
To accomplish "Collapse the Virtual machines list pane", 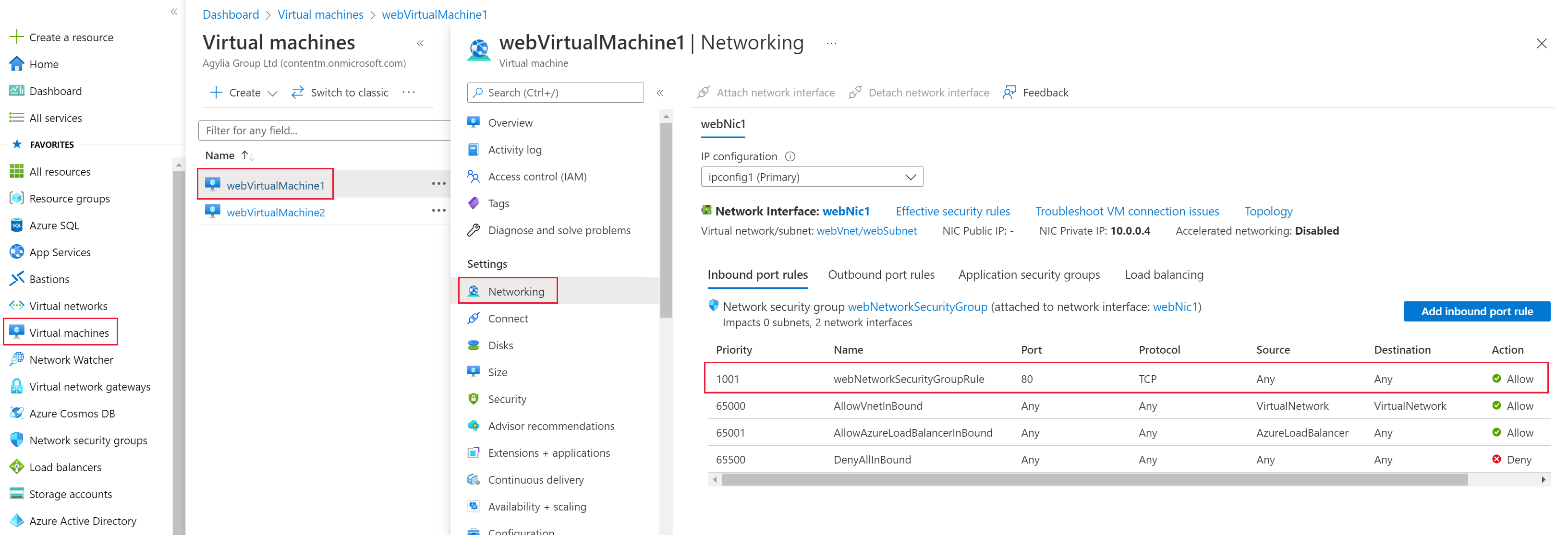I will point(420,43).
